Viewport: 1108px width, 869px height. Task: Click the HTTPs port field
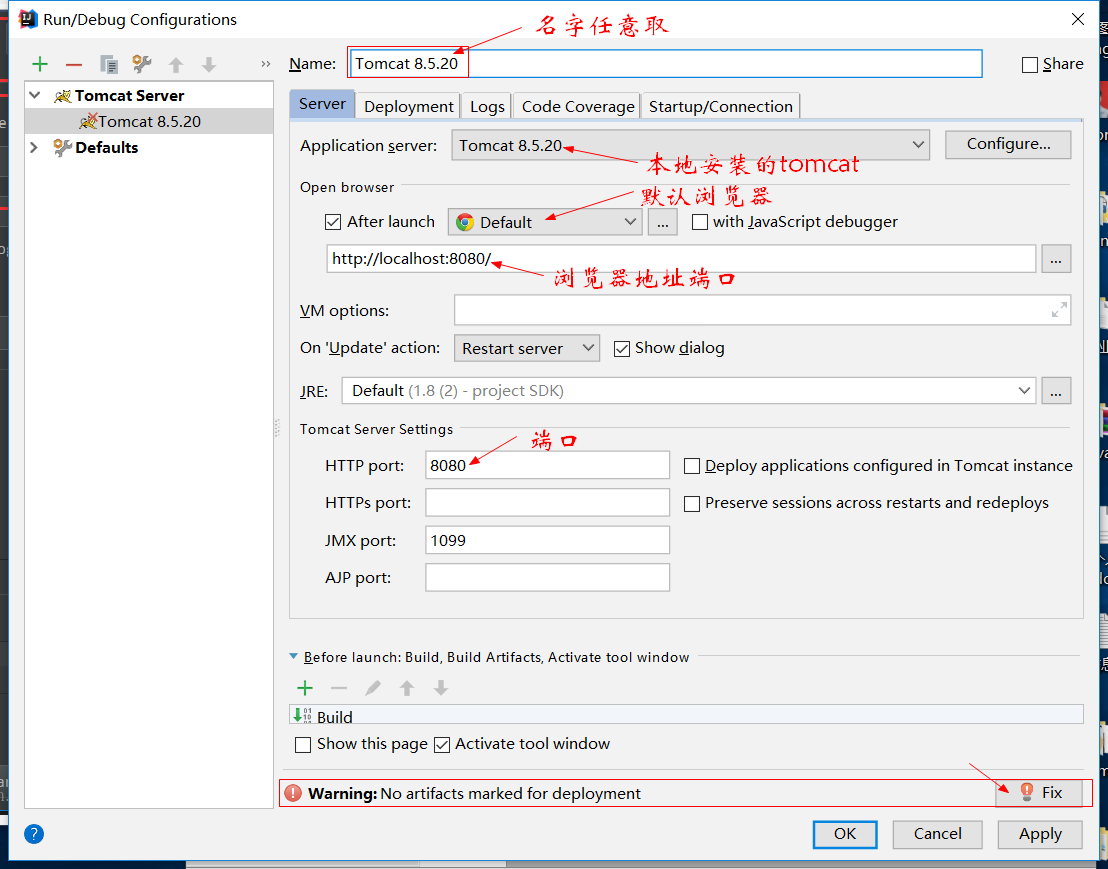pos(547,502)
